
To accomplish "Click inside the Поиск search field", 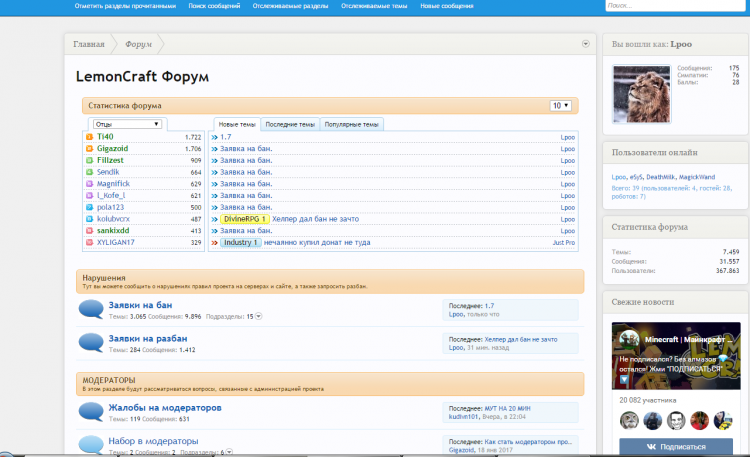I will [675, 6].
